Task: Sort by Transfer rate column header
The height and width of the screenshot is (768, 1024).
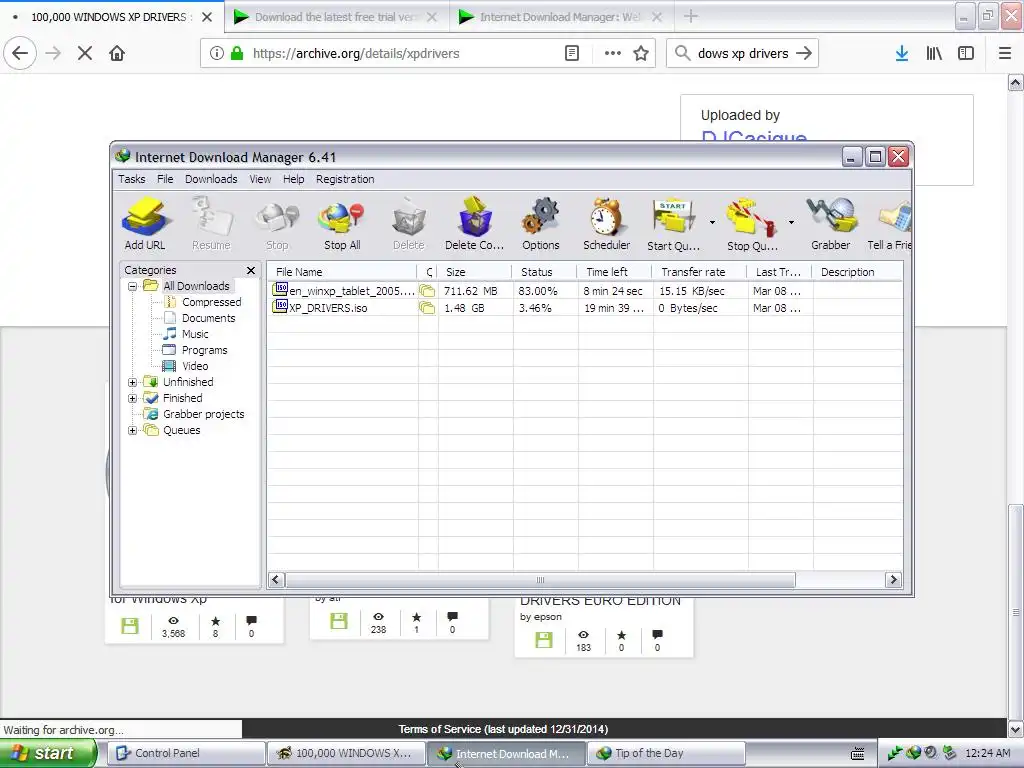Action: pos(699,272)
